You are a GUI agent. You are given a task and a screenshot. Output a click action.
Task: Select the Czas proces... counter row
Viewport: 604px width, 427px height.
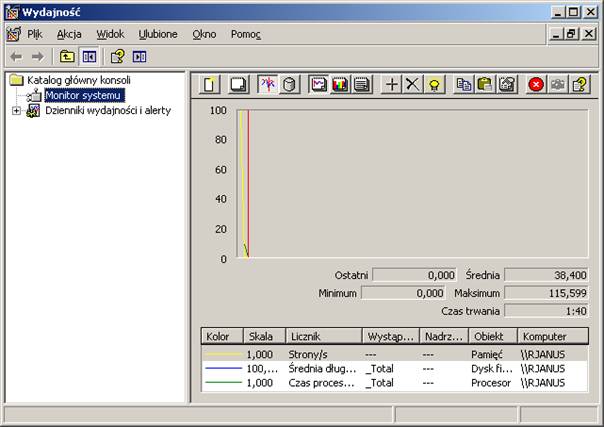point(394,383)
